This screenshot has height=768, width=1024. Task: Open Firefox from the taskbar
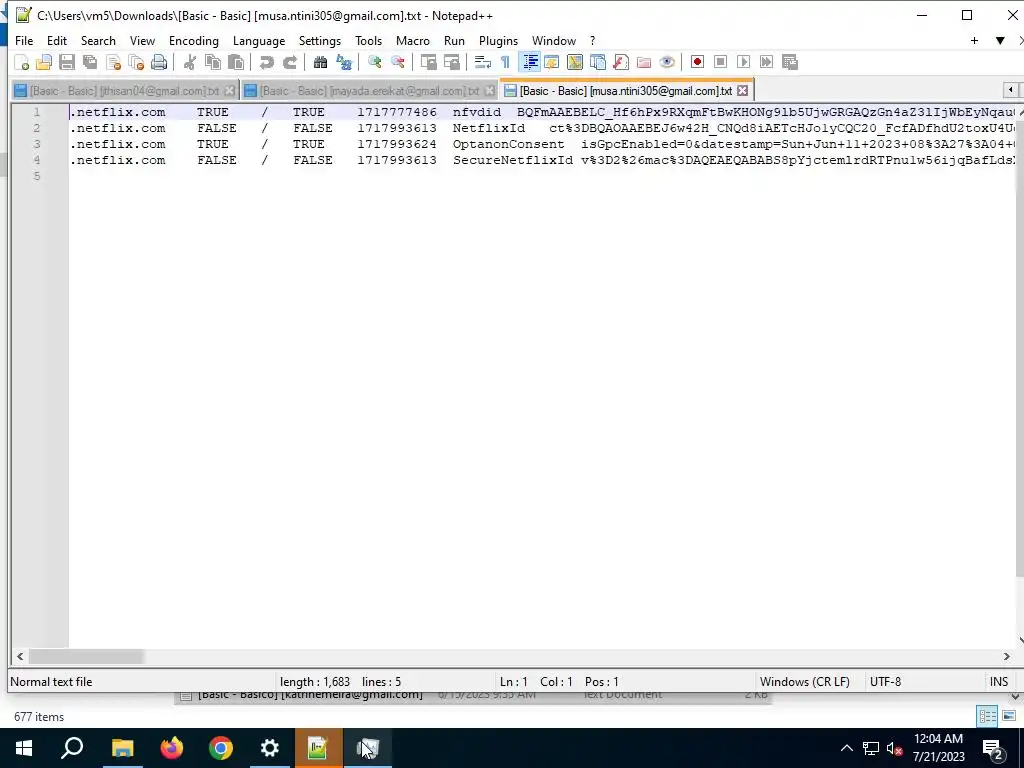tap(172, 748)
